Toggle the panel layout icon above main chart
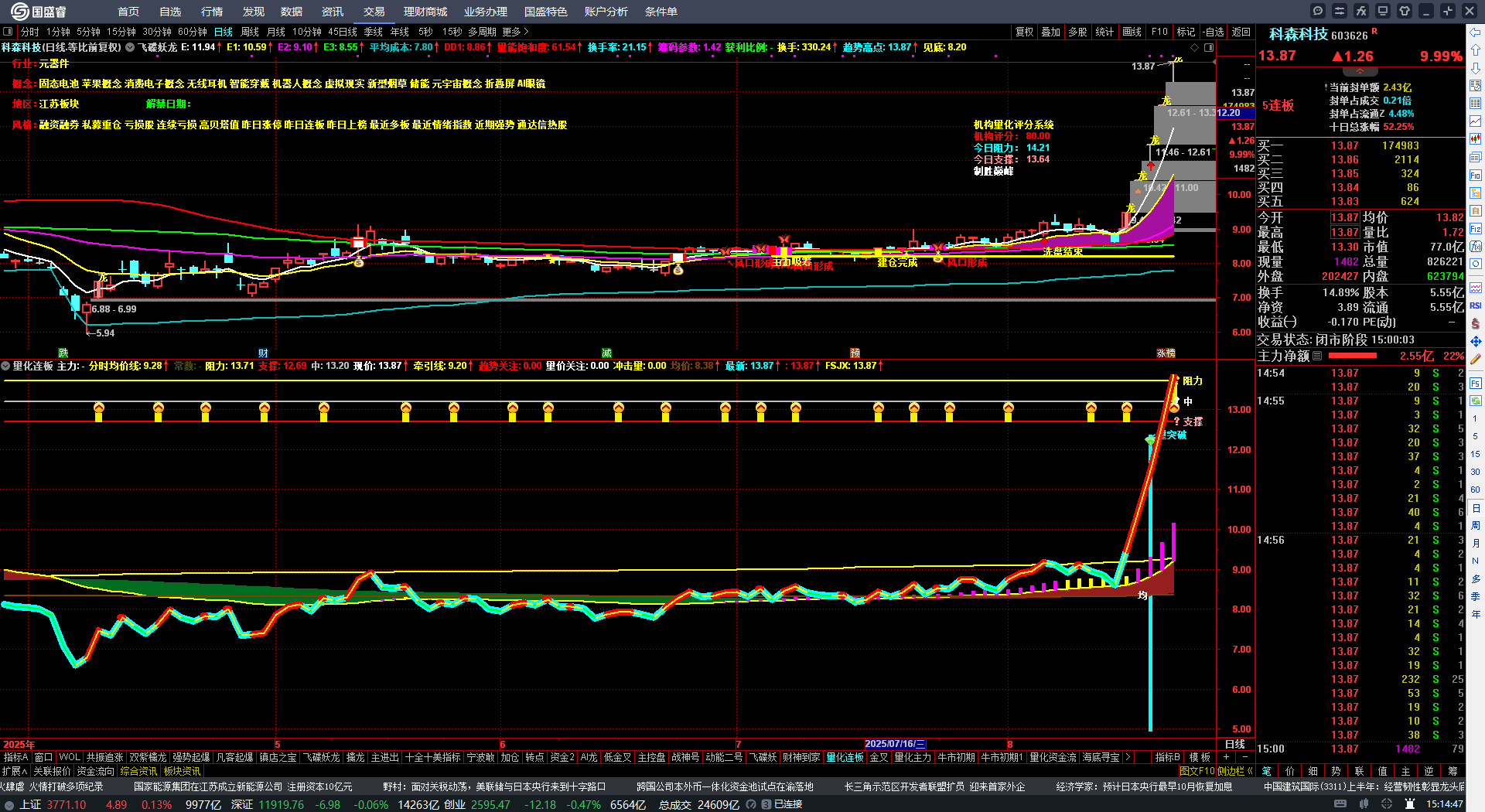Image resolution: width=1485 pixels, height=812 pixels. point(1209,47)
